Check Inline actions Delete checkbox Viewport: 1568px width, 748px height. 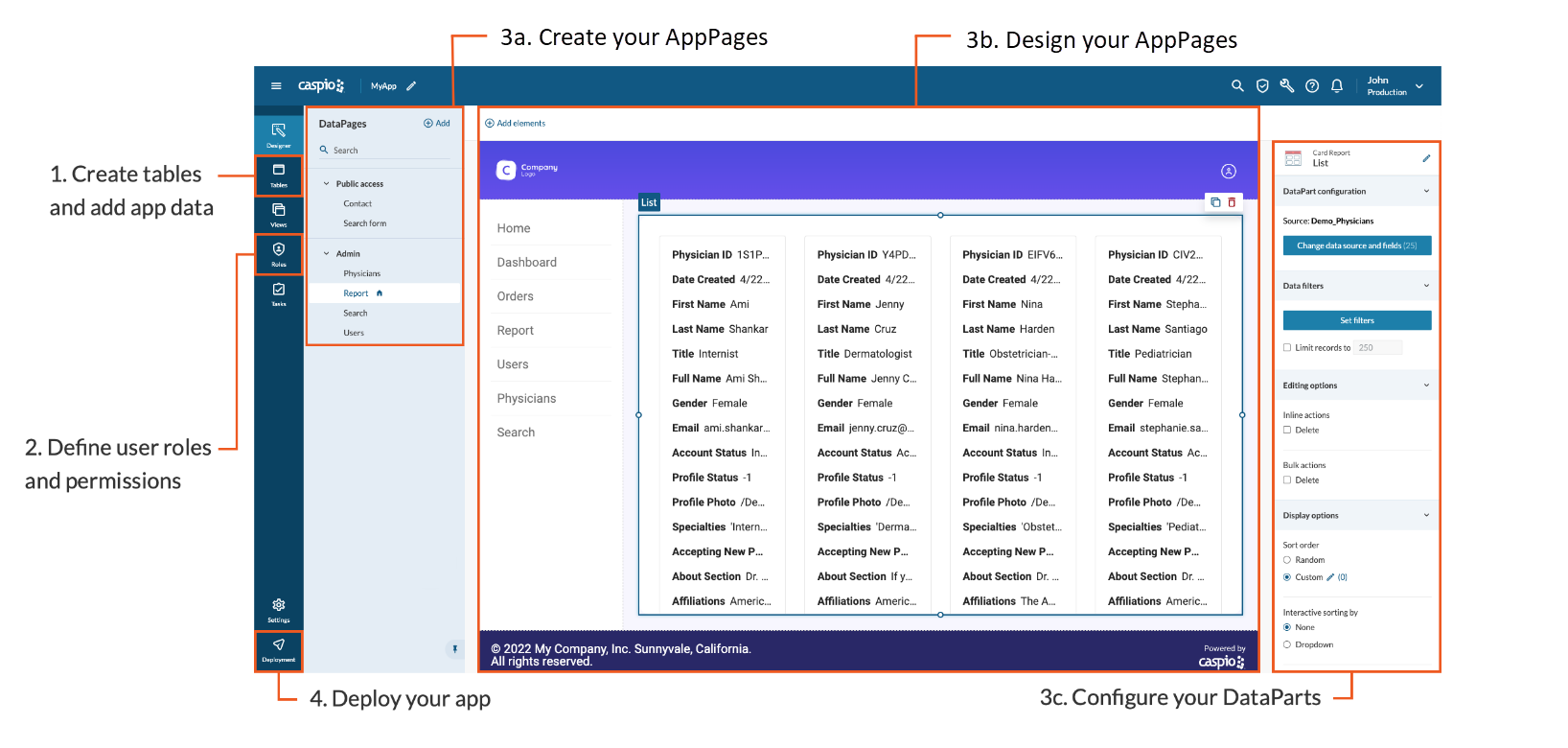point(1287,430)
